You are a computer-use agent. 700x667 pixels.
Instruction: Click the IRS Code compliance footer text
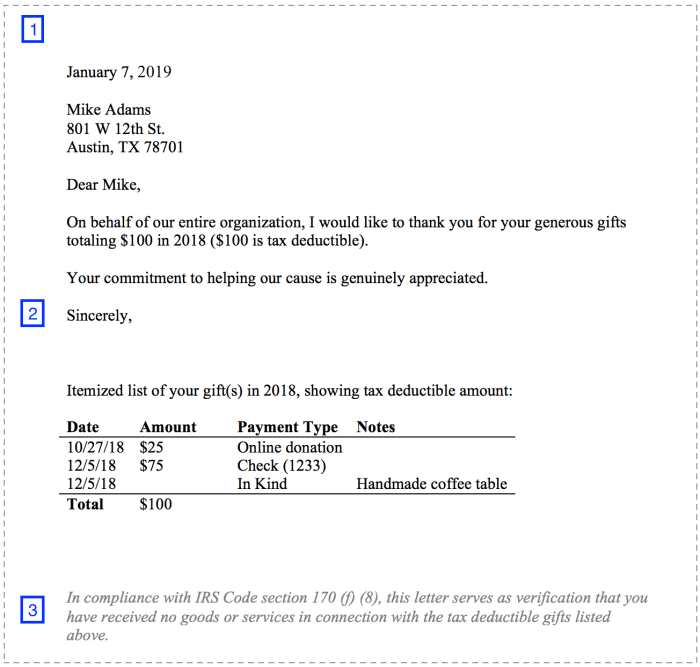tap(357, 616)
